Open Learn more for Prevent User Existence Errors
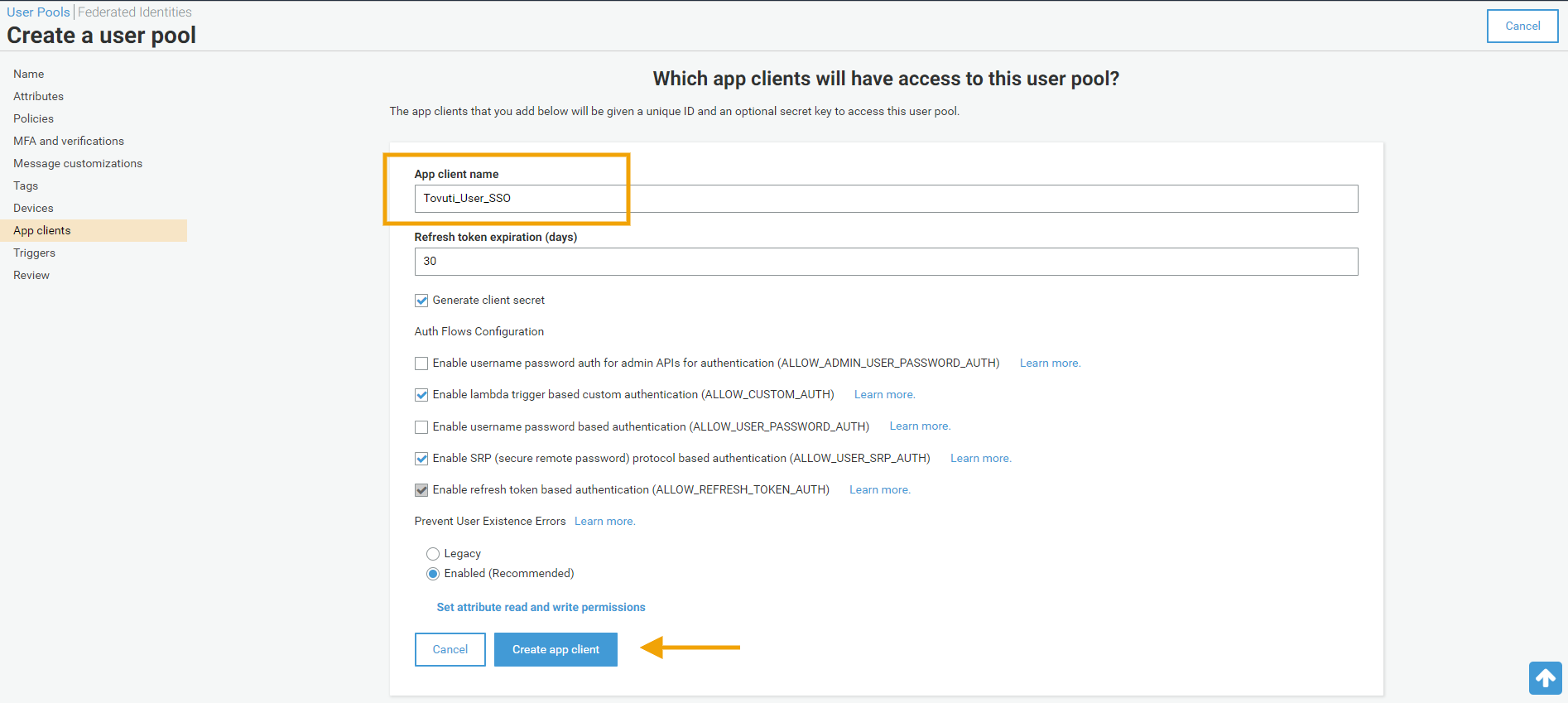Image resolution: width=1568 pixels, height=703 pixels. (604, 522)
